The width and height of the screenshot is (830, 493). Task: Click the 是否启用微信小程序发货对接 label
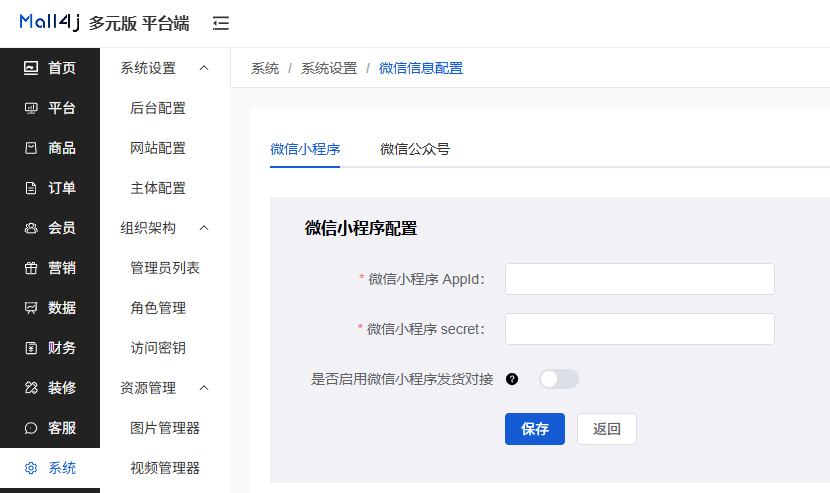pos(402,379)
